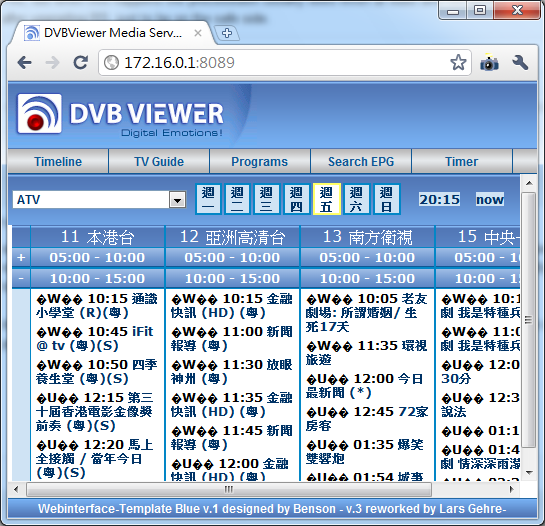Open the wrench settings menu

coord(520,63)
